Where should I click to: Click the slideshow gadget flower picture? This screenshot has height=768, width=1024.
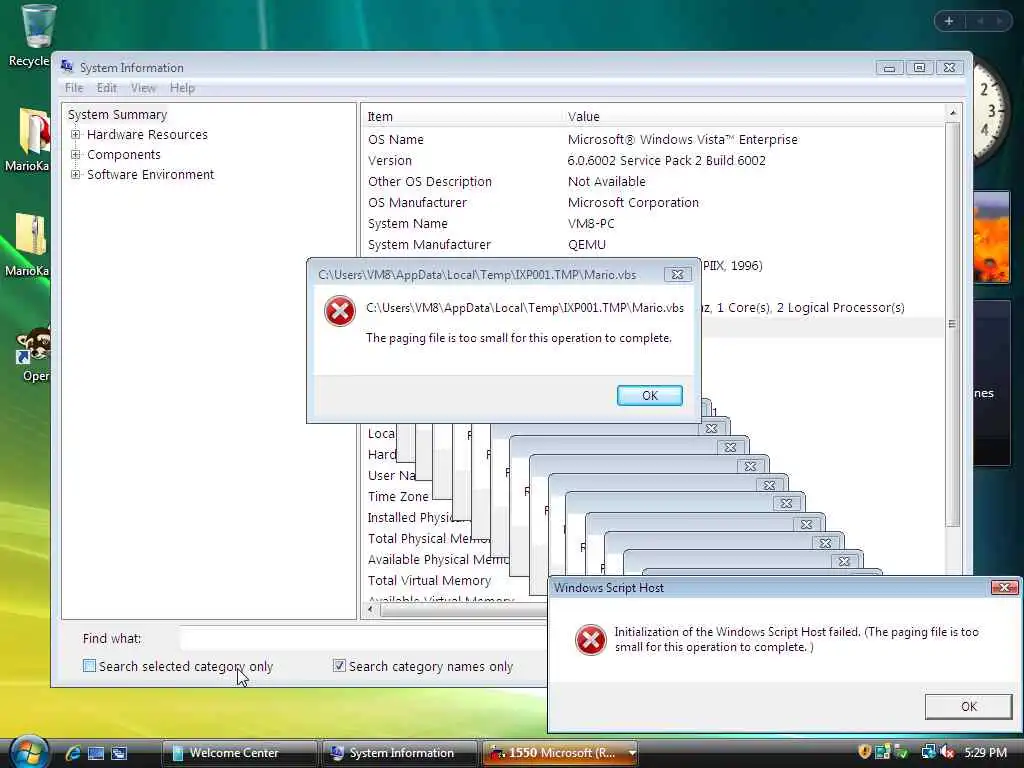coord(991,237)
